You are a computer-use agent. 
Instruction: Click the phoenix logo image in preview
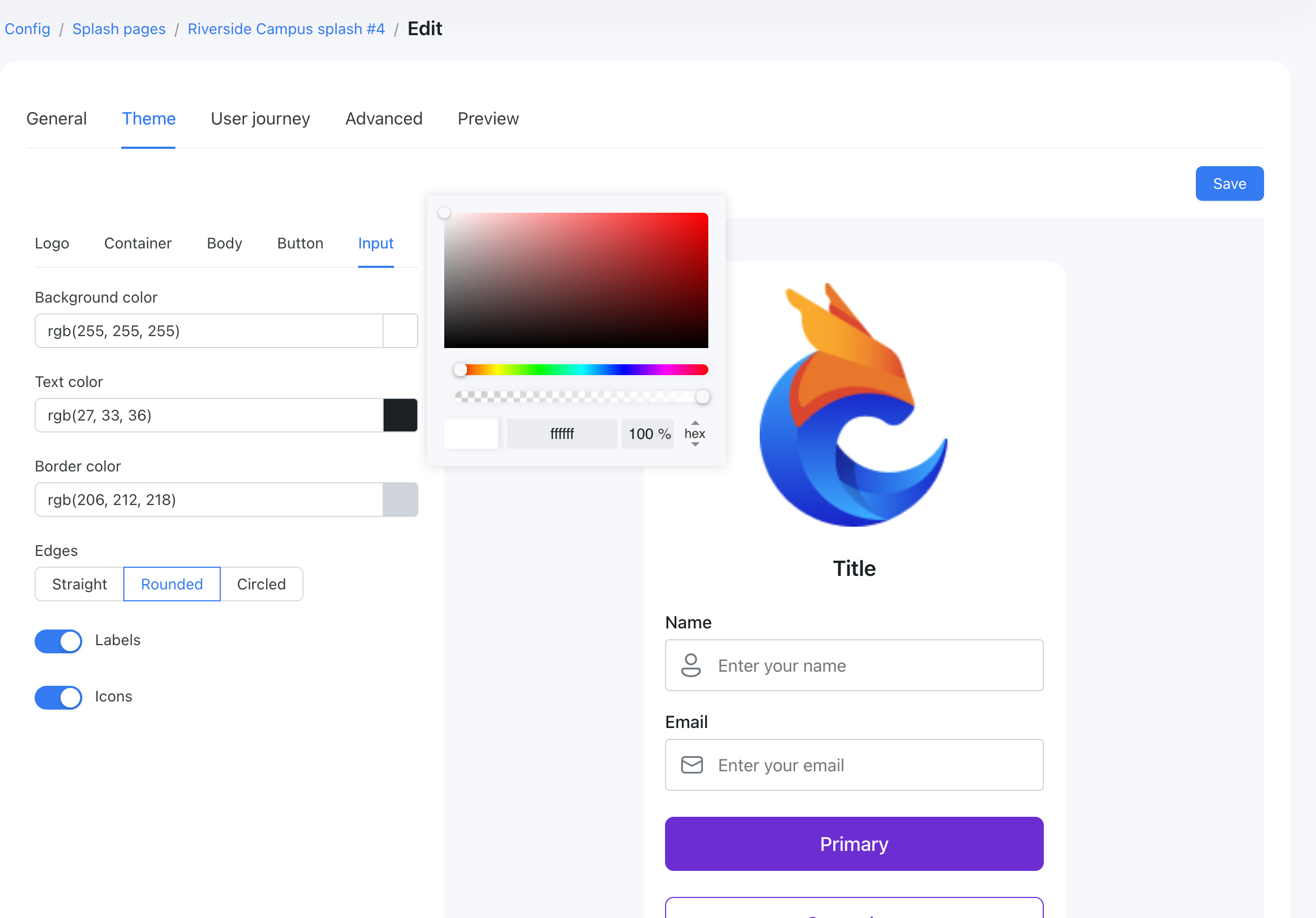(x=853, y=404)
